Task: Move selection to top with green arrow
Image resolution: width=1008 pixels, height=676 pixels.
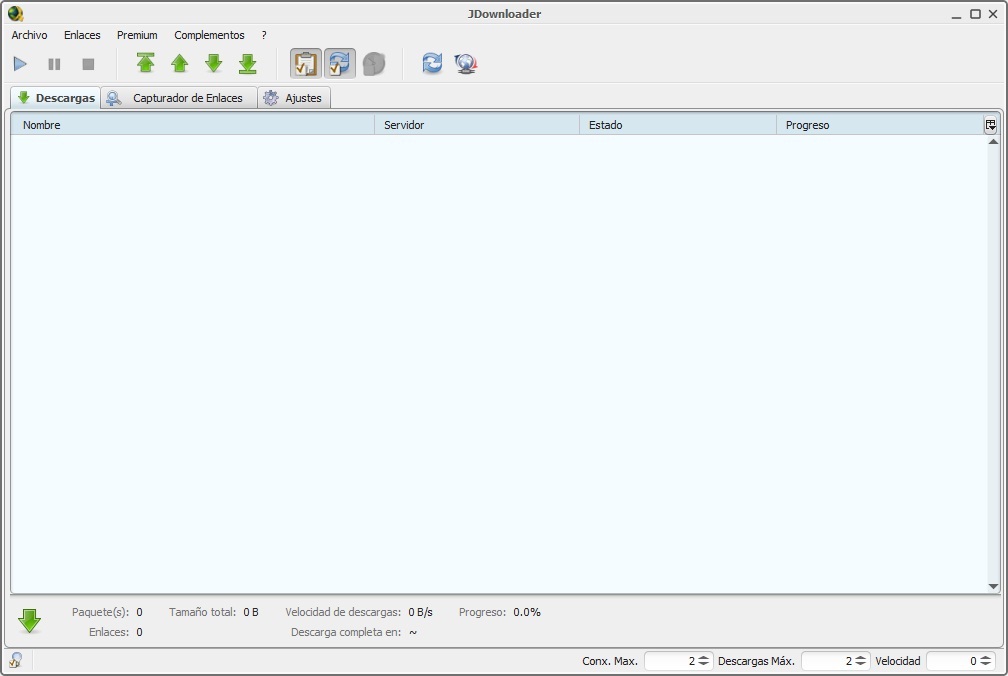Action: pos(145,63)
